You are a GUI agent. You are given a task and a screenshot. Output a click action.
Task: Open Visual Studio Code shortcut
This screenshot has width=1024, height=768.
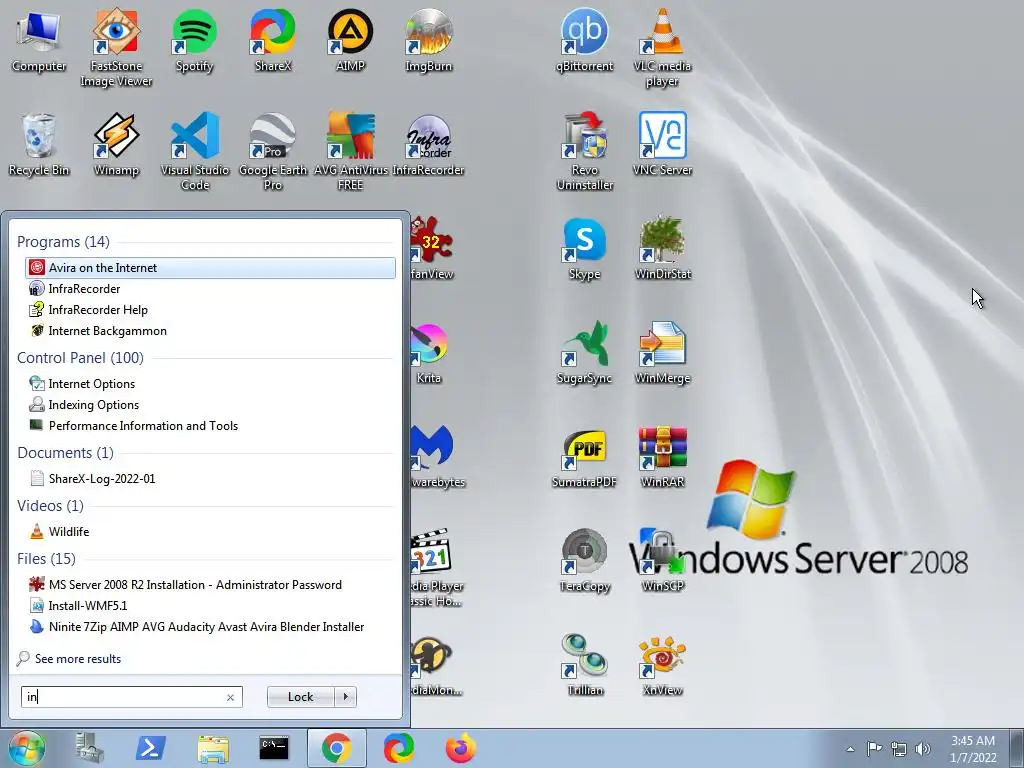point(195,152)
